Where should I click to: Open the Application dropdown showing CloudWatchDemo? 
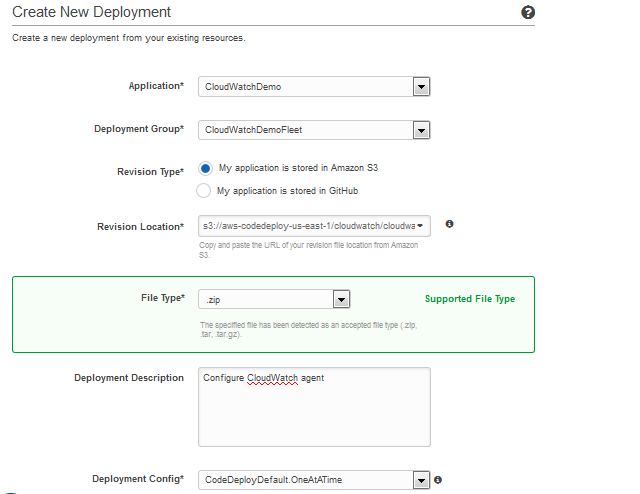tap(314, 87)
